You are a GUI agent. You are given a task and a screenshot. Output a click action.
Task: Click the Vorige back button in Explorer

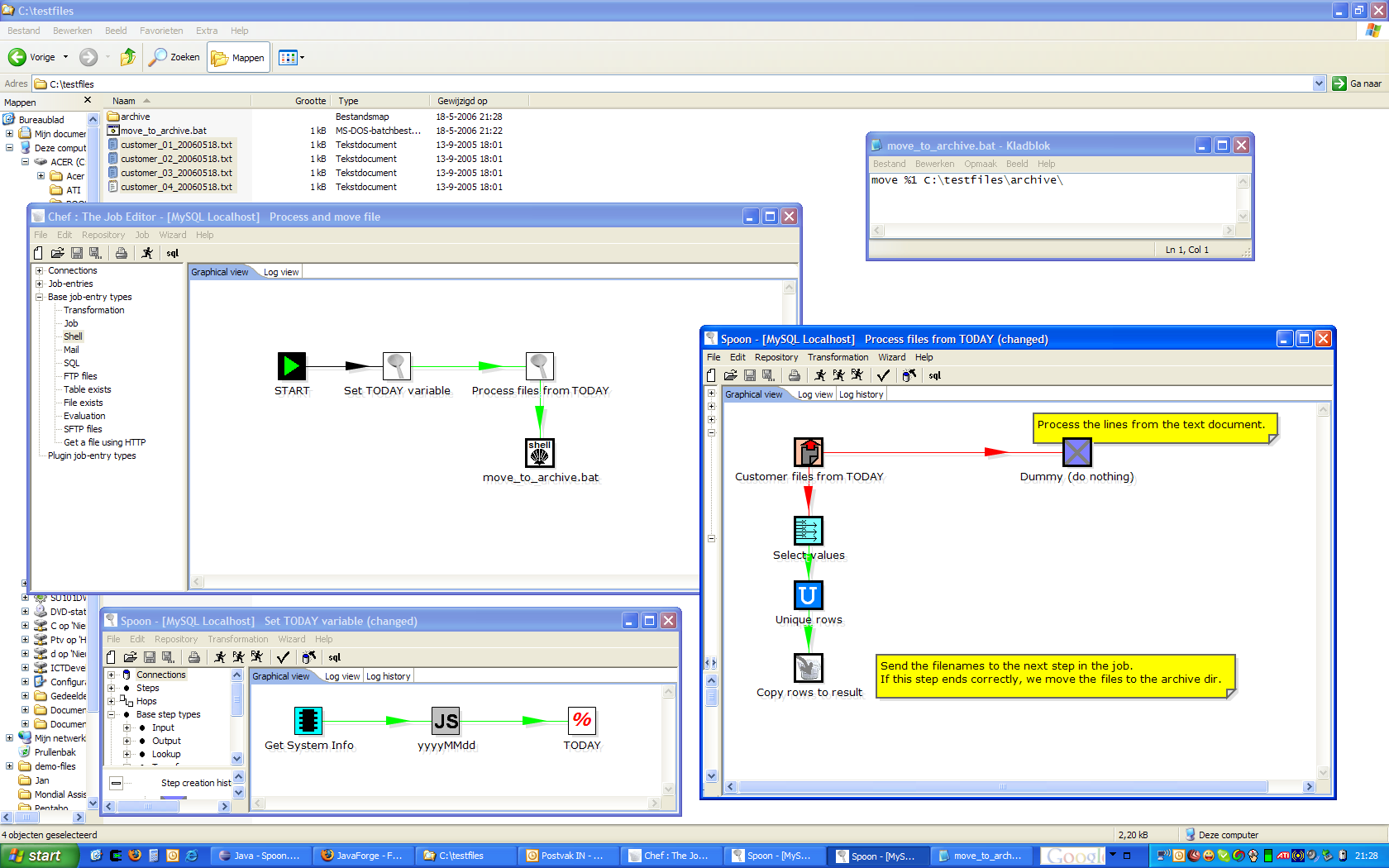click(x=32, y=57)
